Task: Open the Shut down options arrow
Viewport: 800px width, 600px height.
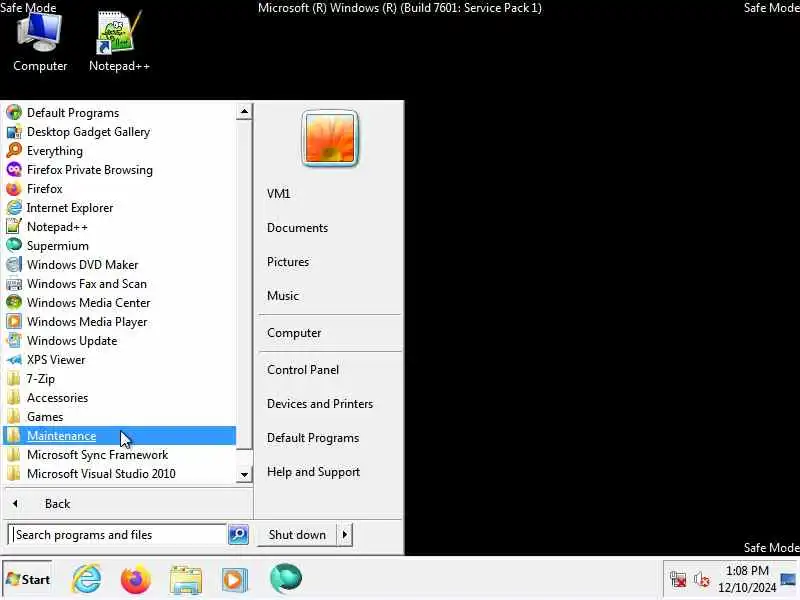Action: point(345,534)
